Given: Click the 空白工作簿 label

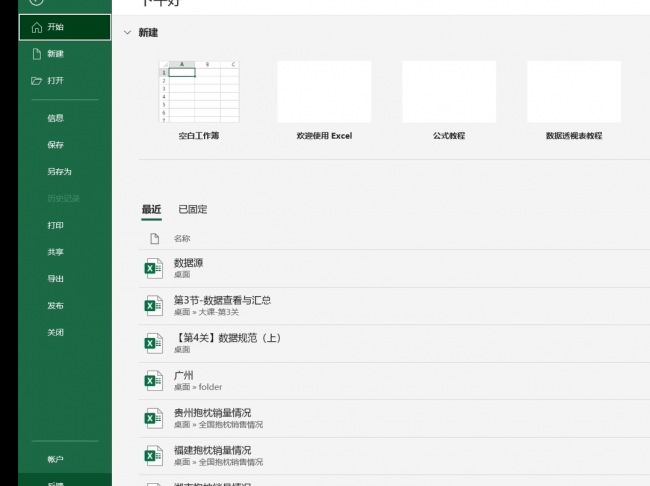Looking at the screenshot, I should tap(199, 136).
